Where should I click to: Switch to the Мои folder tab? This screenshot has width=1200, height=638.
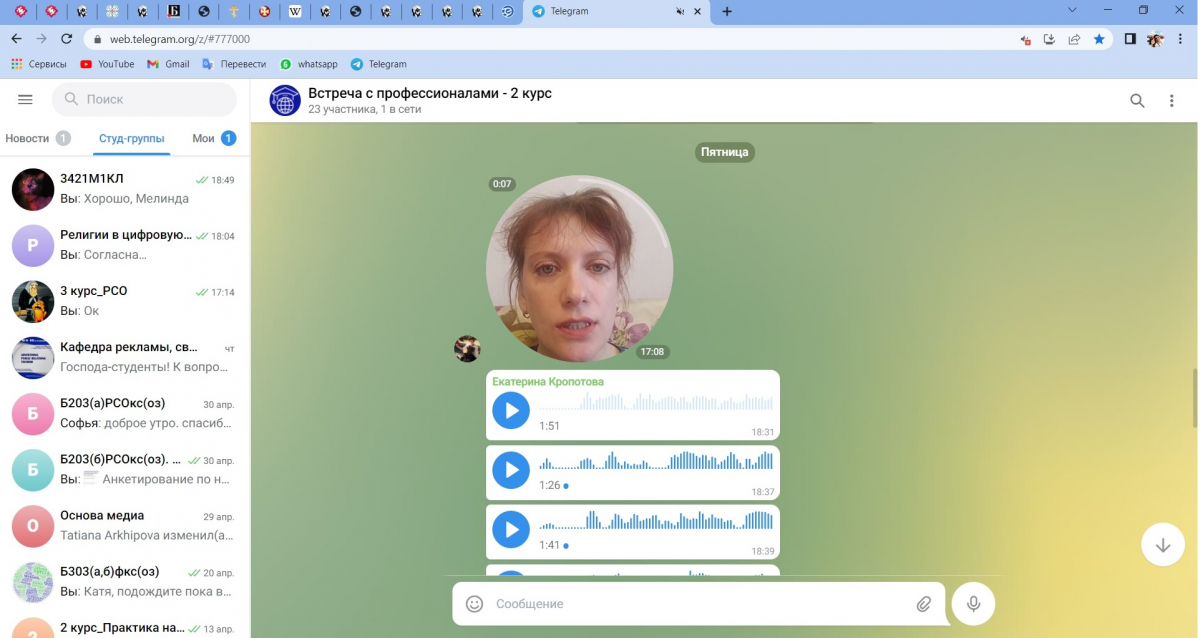213,139
